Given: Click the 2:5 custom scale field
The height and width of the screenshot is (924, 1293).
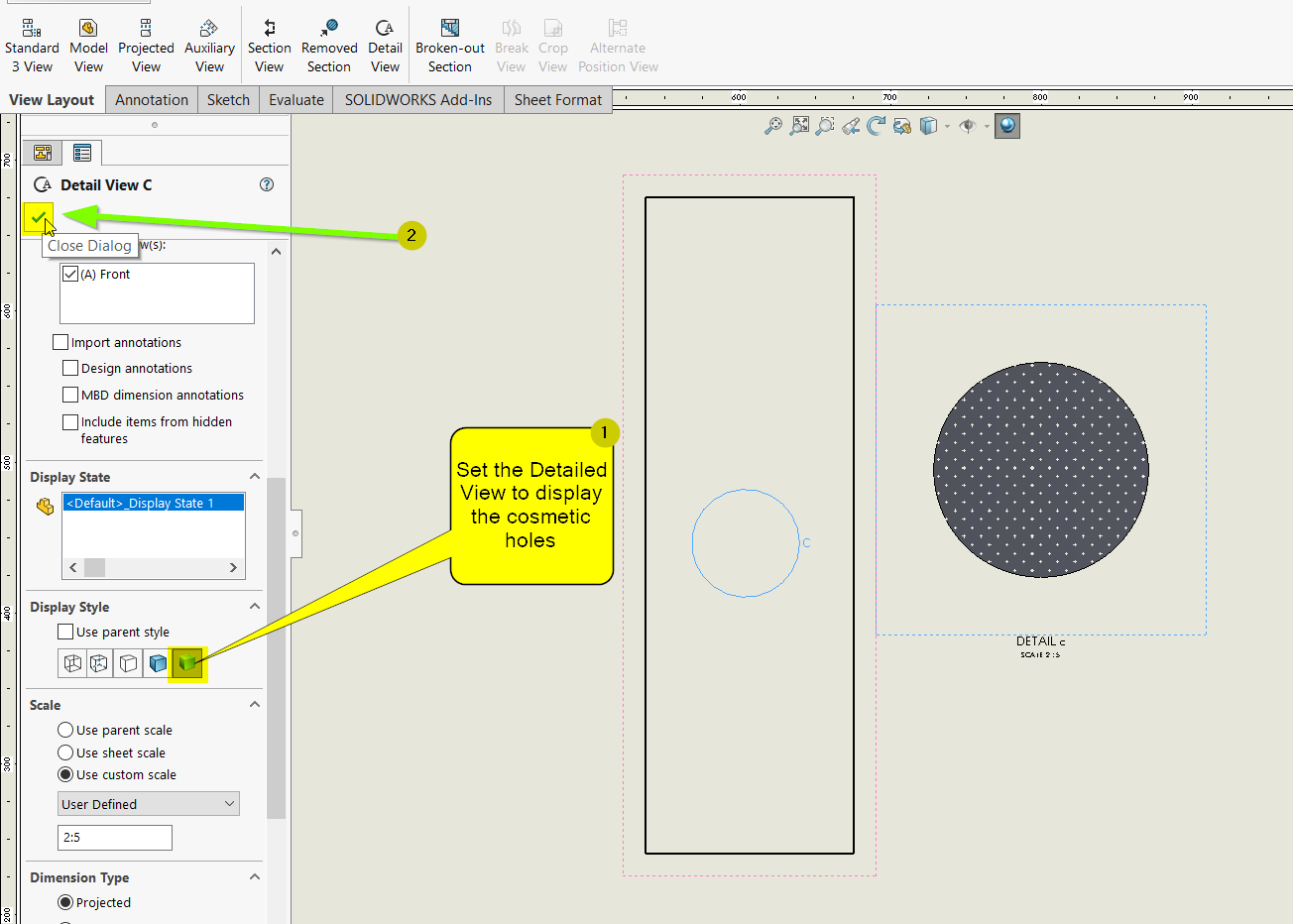Looking at the screenshot, I should tap(115, 838).
